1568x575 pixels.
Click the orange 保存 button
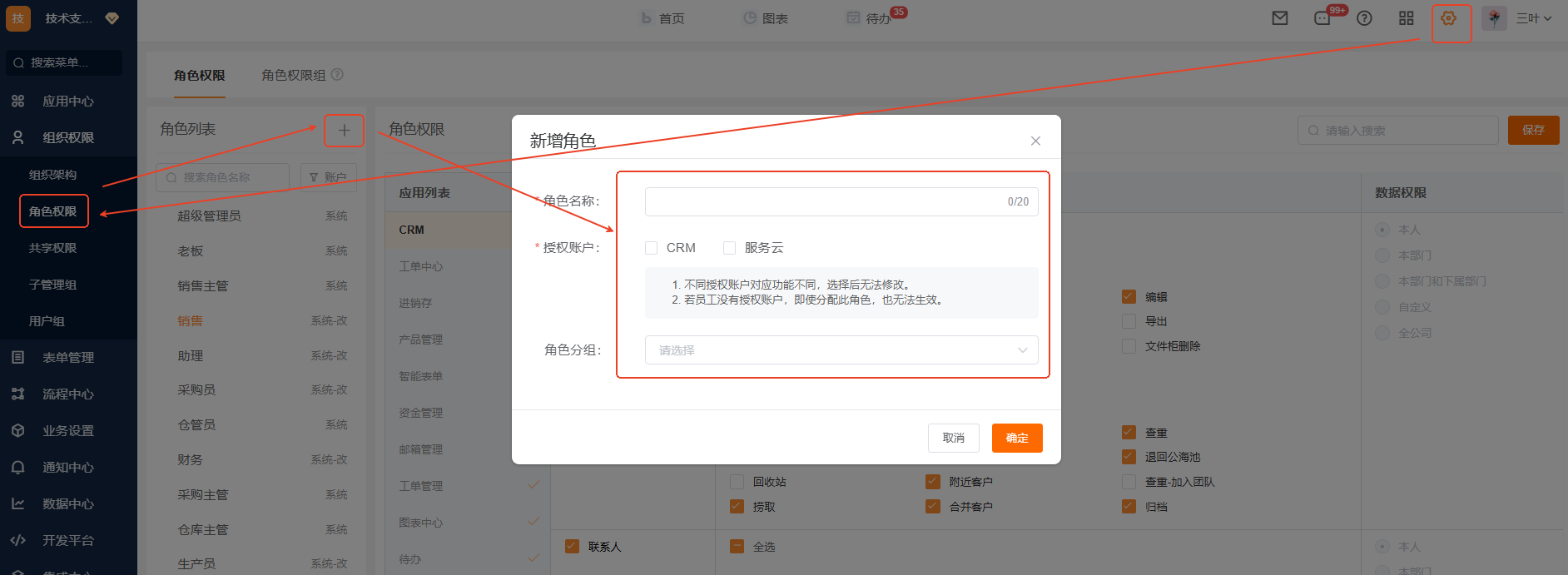1533,131
